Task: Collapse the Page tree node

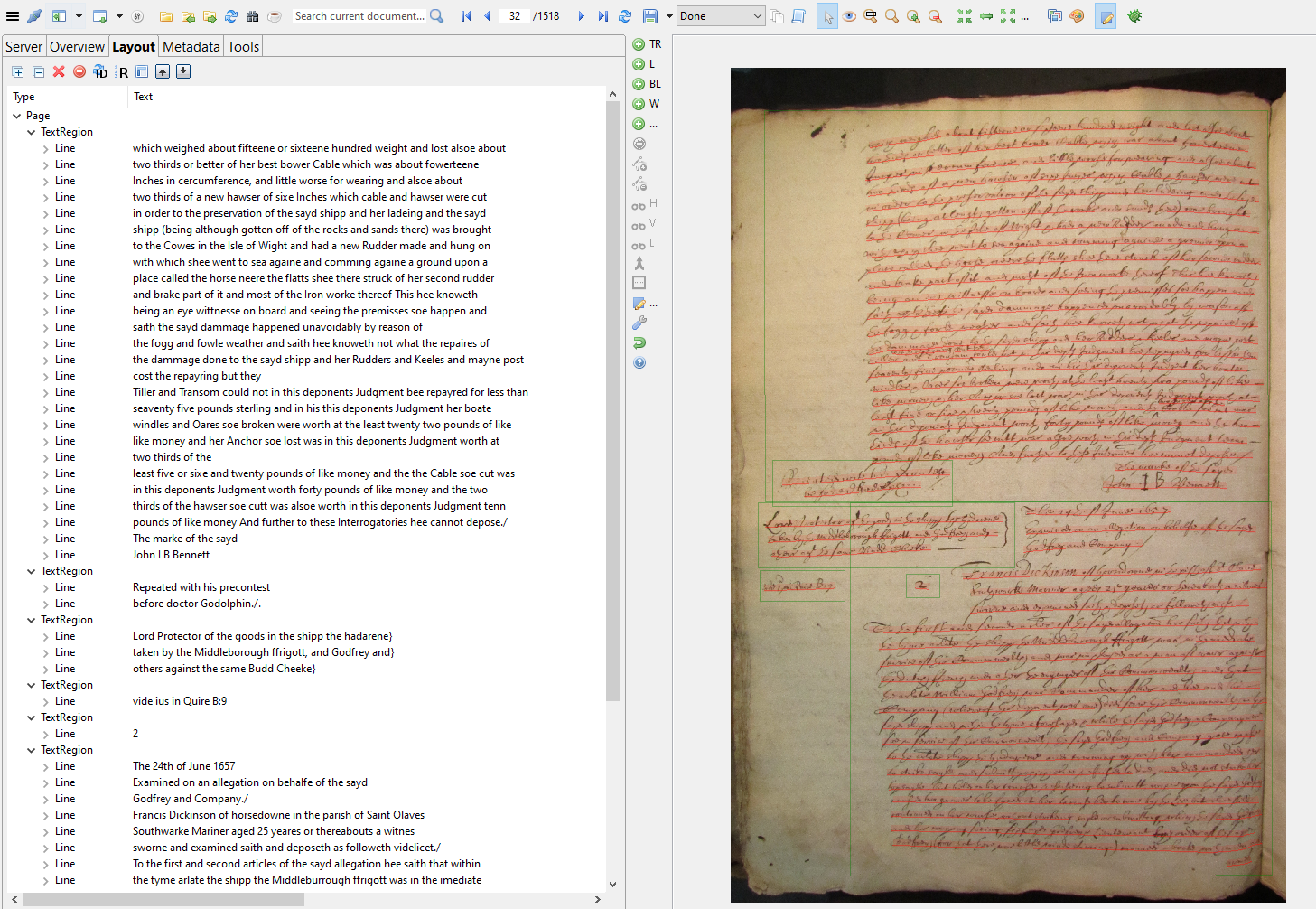Action: pos(17,116)
